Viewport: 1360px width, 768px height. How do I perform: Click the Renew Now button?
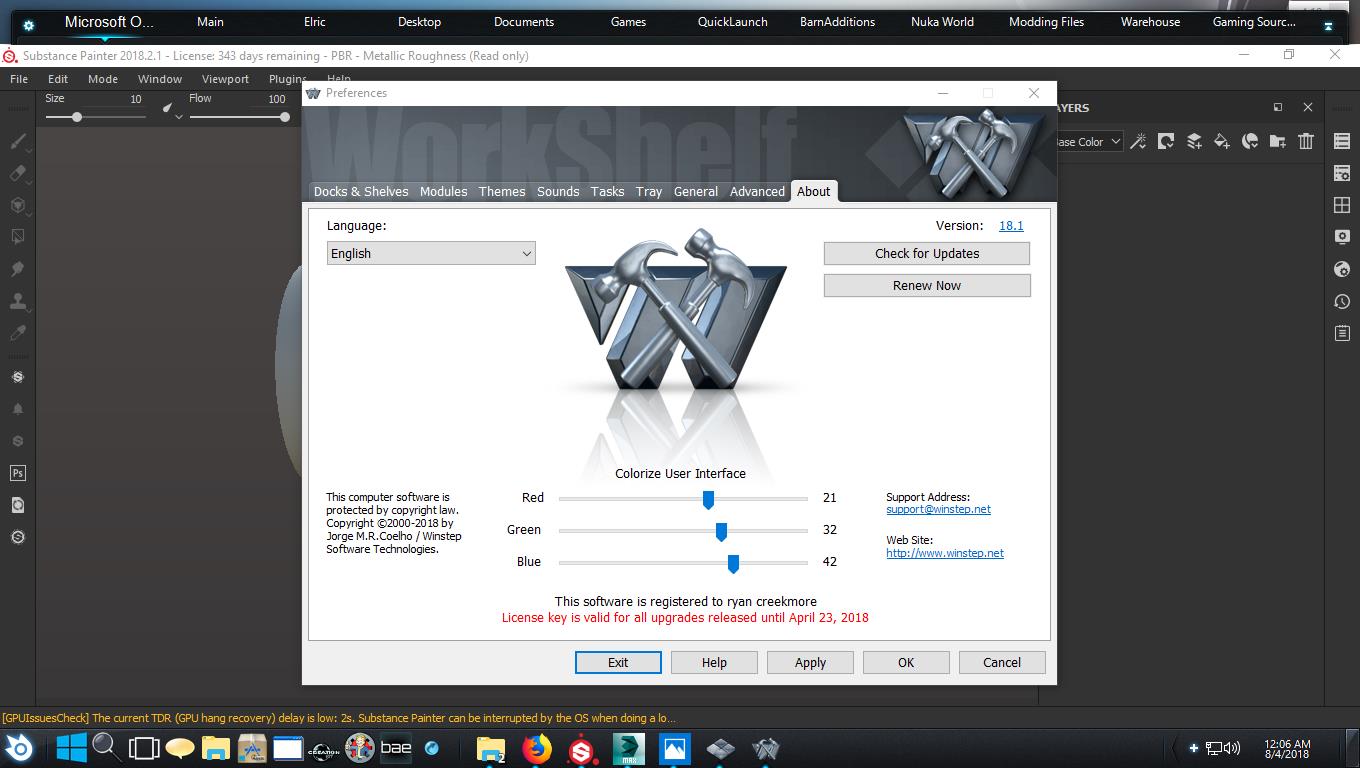pyautogui.click(x=926, y=286)
